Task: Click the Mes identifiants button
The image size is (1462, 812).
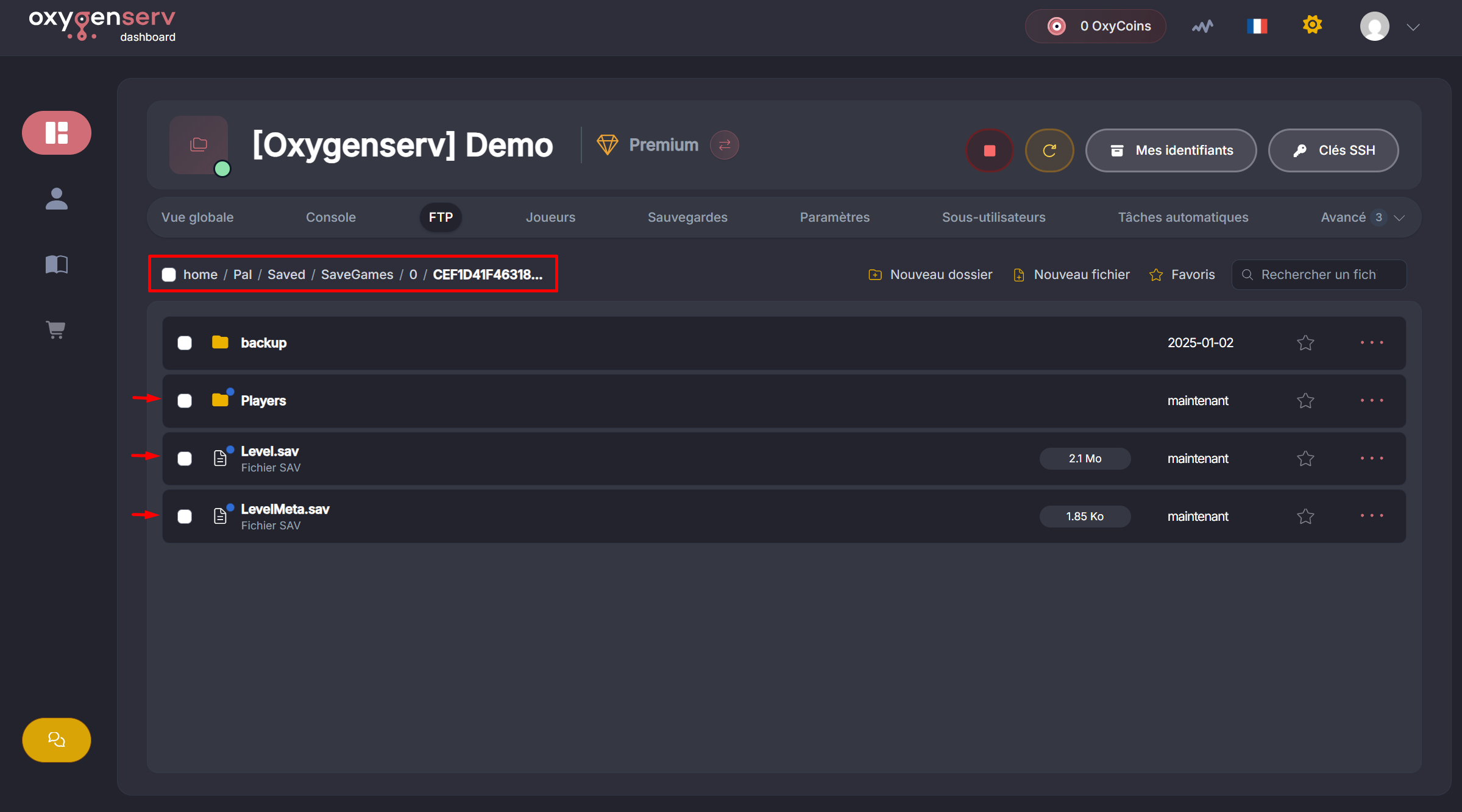Action: (1171, 150)
